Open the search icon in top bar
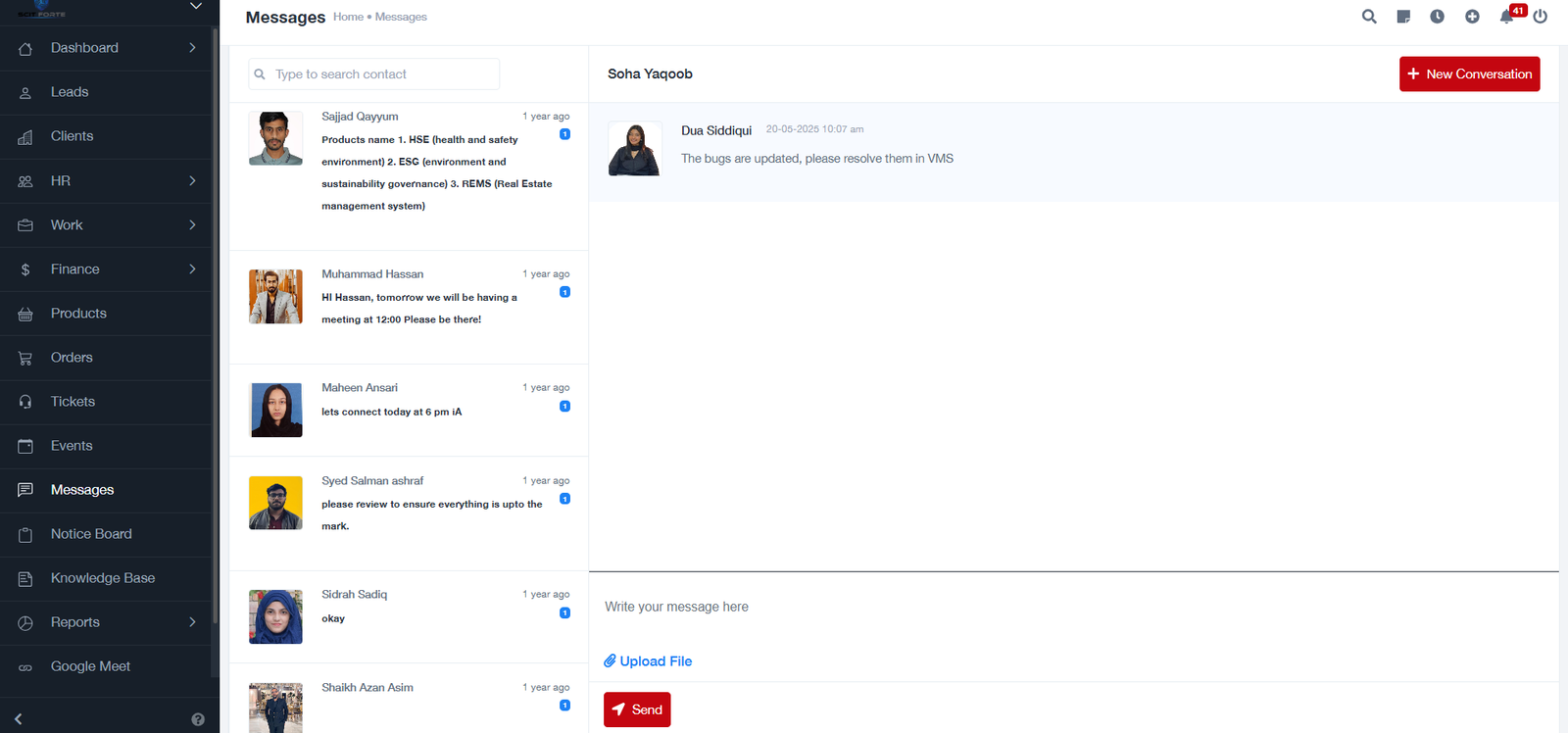 tap(1369, 17)
